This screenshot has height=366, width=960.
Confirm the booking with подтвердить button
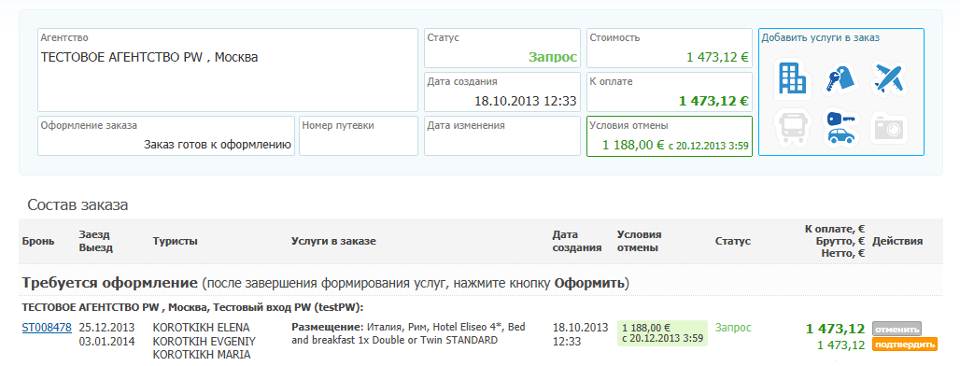coord(905,344)
